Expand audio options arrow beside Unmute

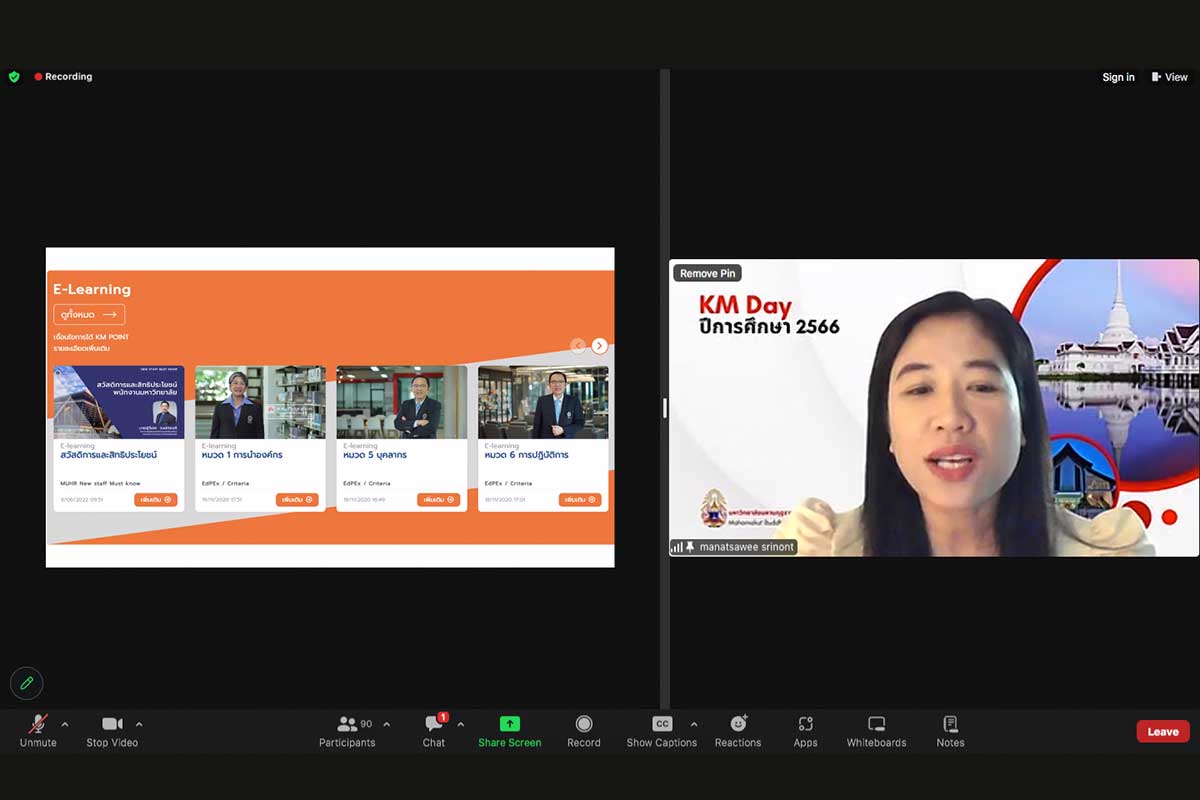tap(65, 724)
